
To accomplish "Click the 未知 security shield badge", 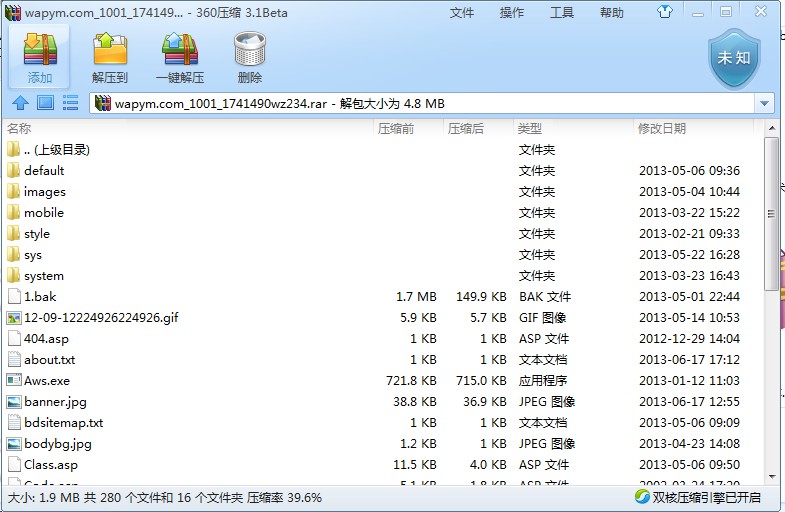I will [734, 57].
